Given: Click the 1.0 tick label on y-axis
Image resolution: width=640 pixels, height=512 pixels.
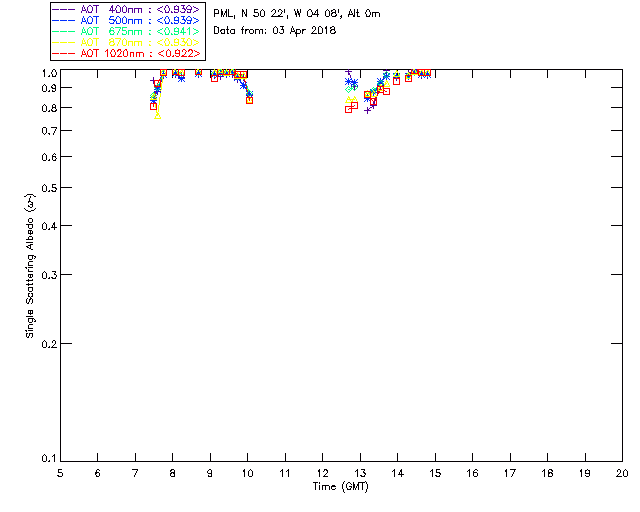Looking at the screenshot, I should 46,73.
